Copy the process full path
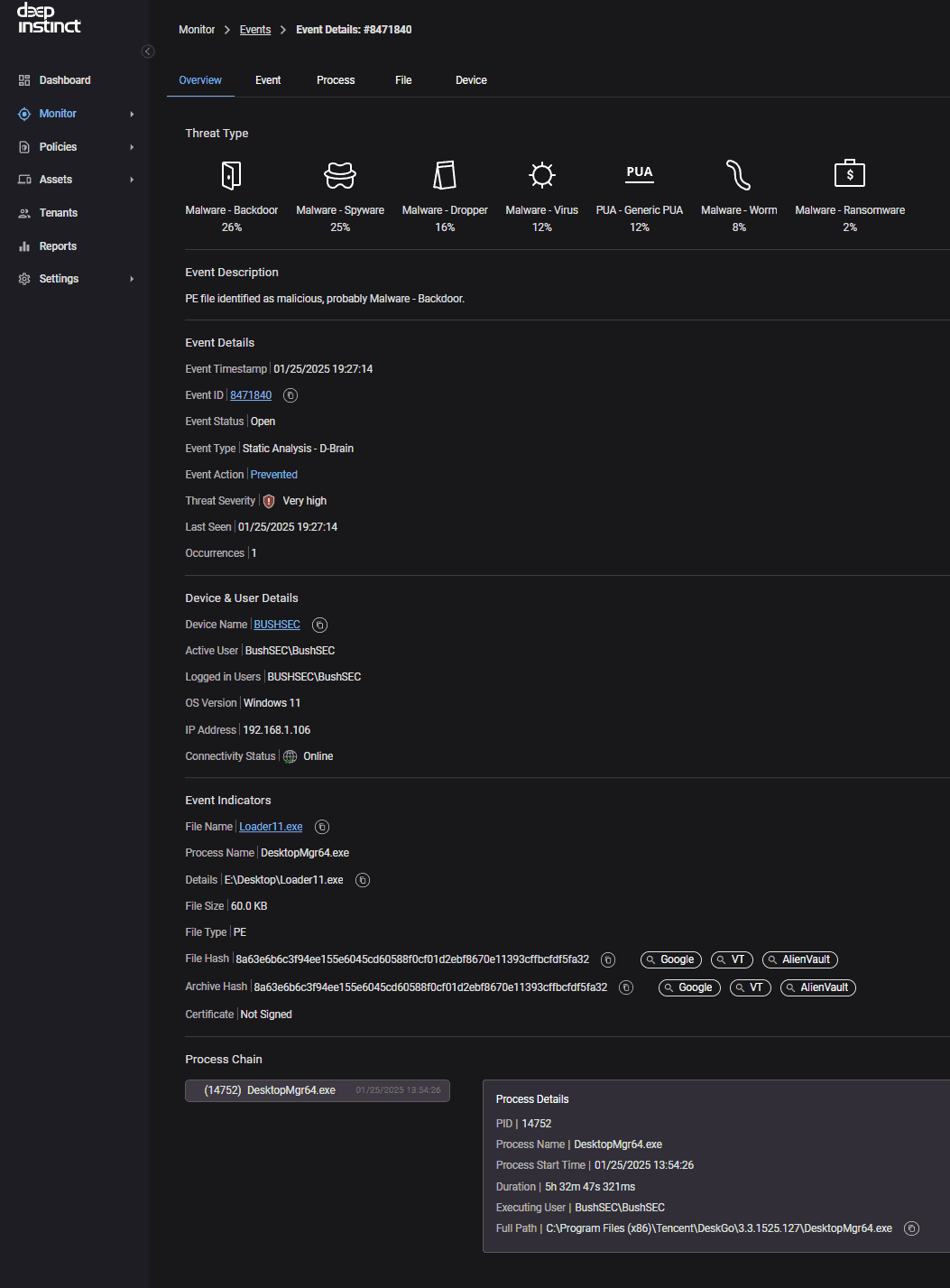 tap(912, 1228)
